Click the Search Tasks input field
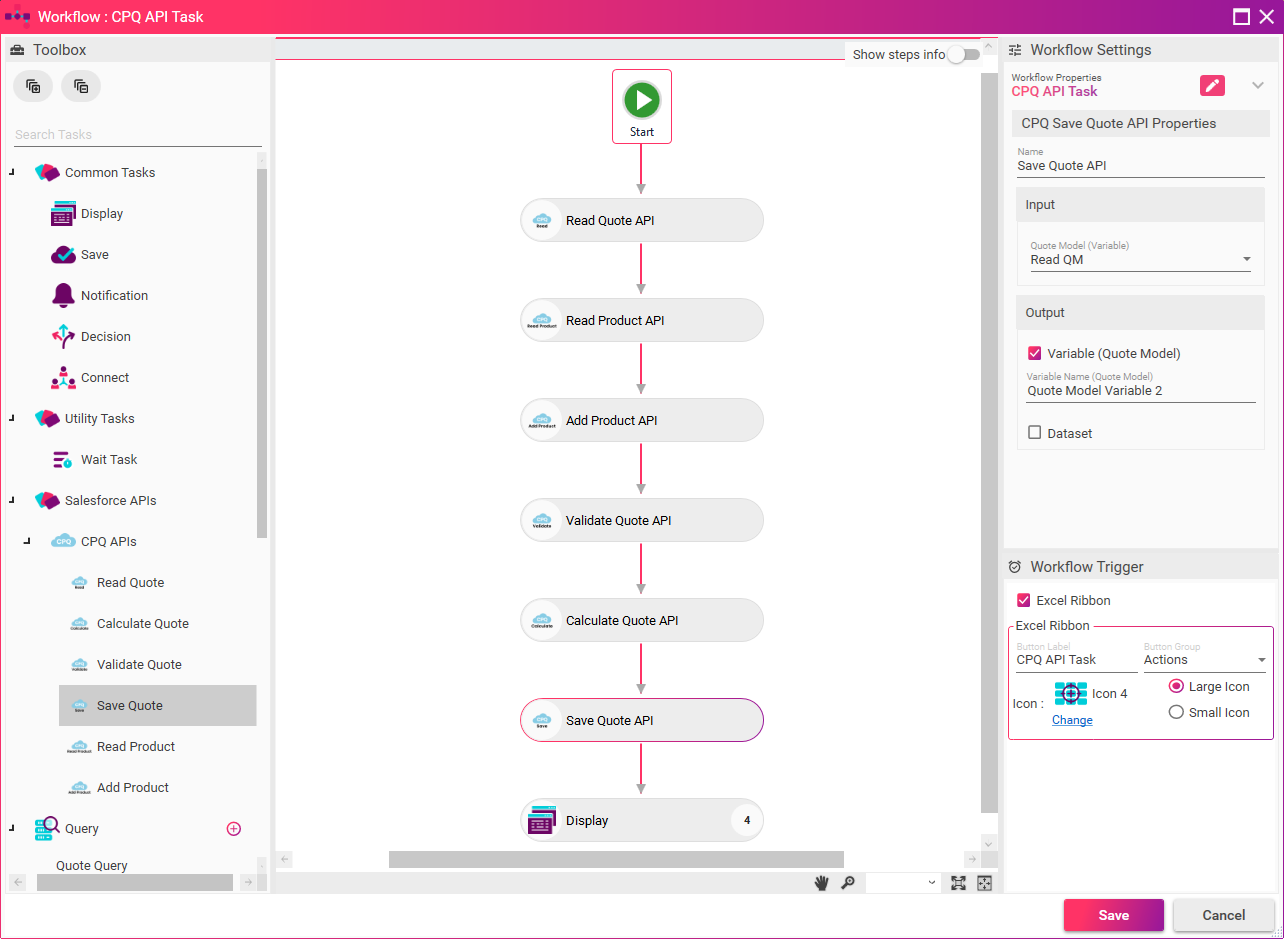This screenshot has width=1284, height=939. pos(137,135)
